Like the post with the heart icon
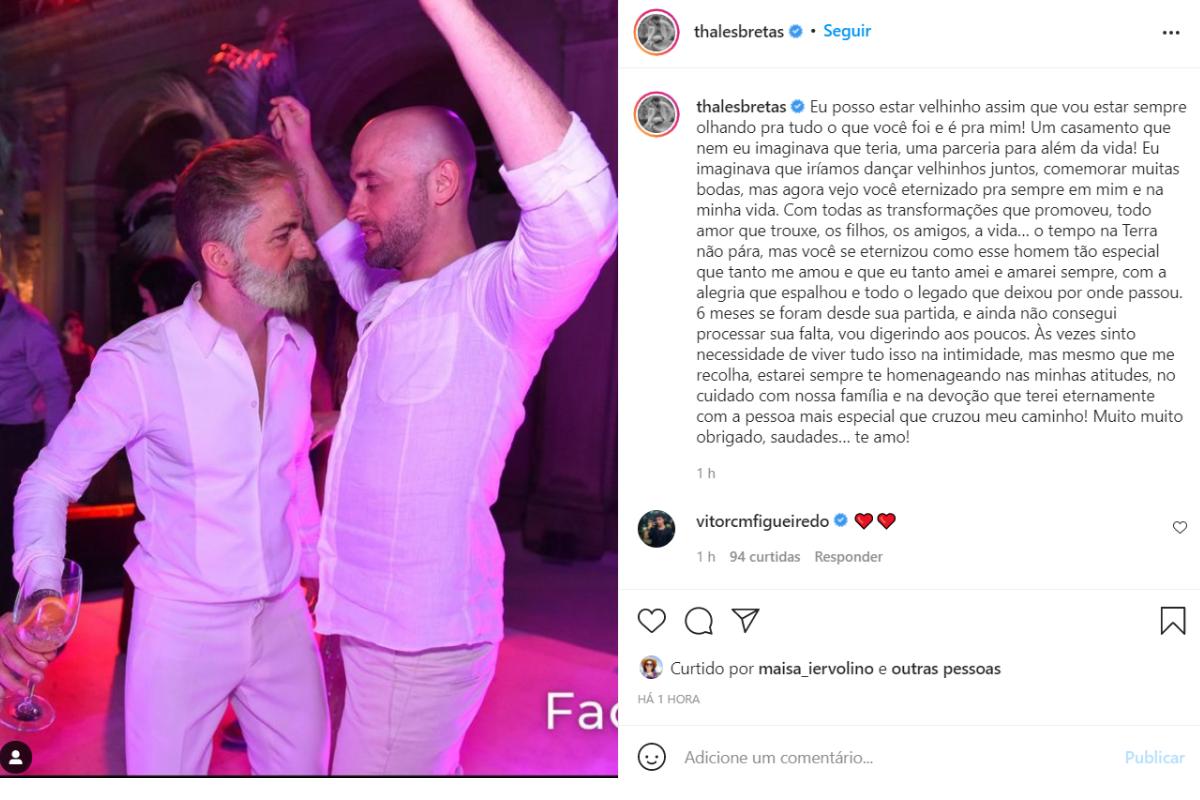Viewport: 1200px width, 800px height. (x=652, y=621)
